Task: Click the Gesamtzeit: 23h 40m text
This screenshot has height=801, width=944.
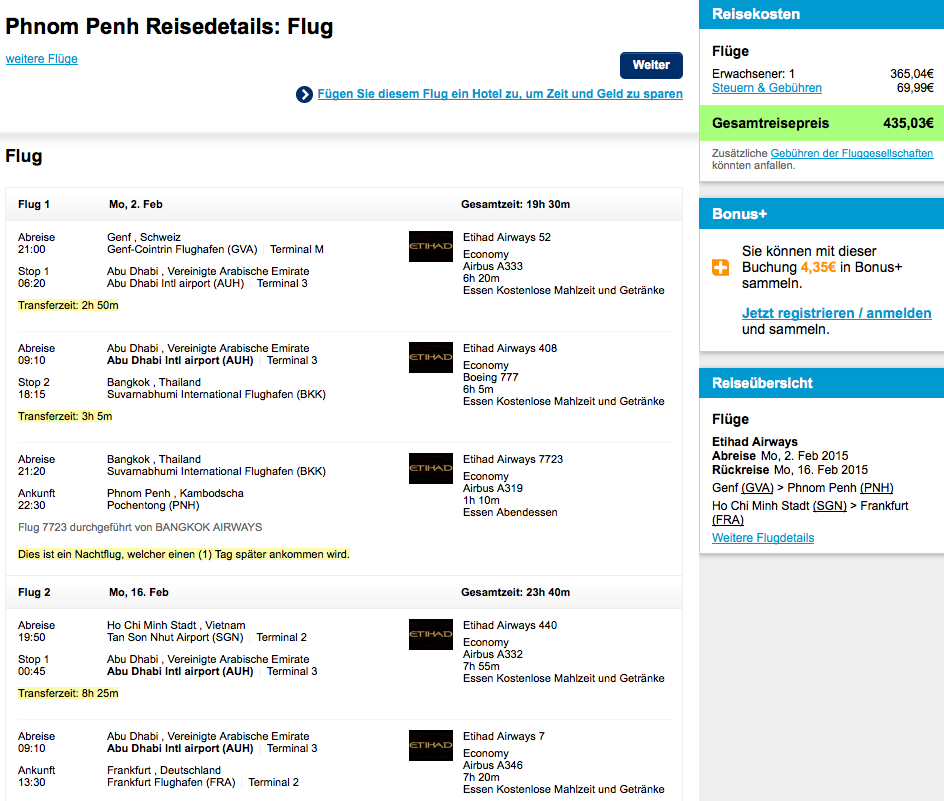Action: coord(515,592)
